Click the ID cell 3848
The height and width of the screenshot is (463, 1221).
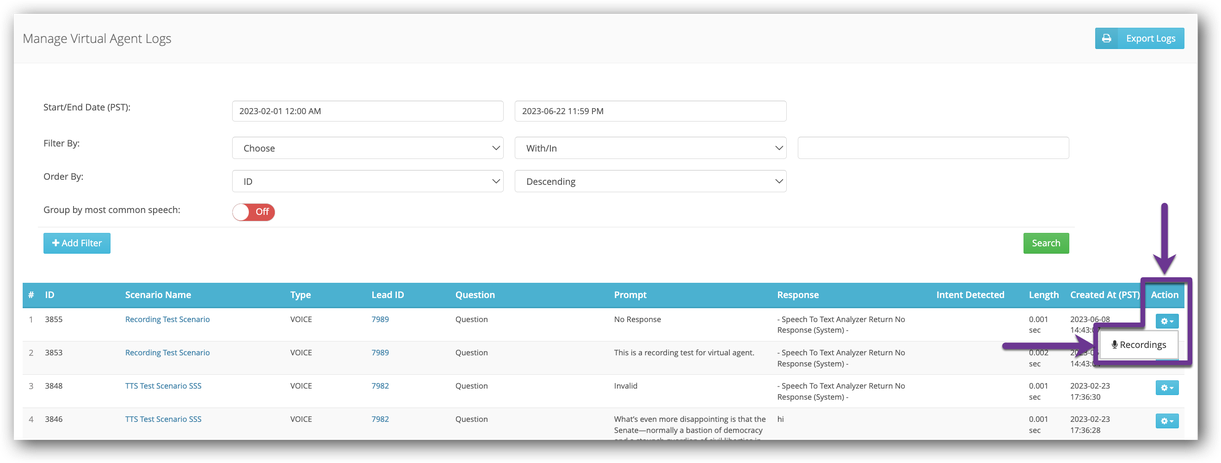pos(54,386)
